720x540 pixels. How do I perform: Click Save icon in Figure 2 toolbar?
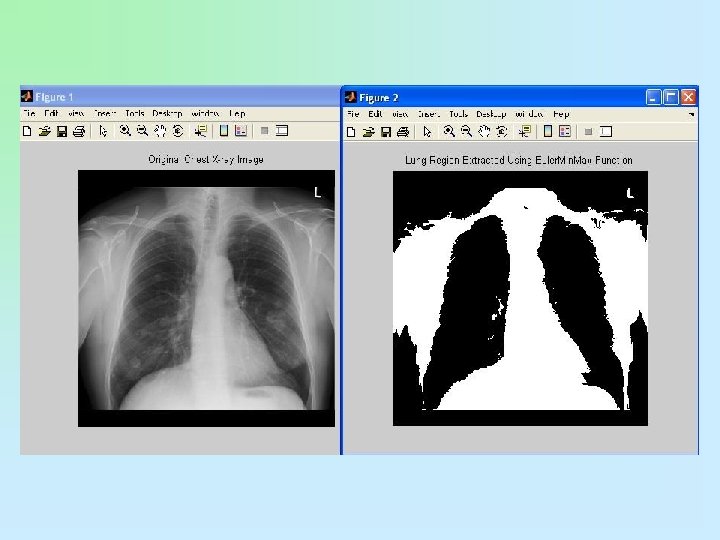[x=386, y=132]
